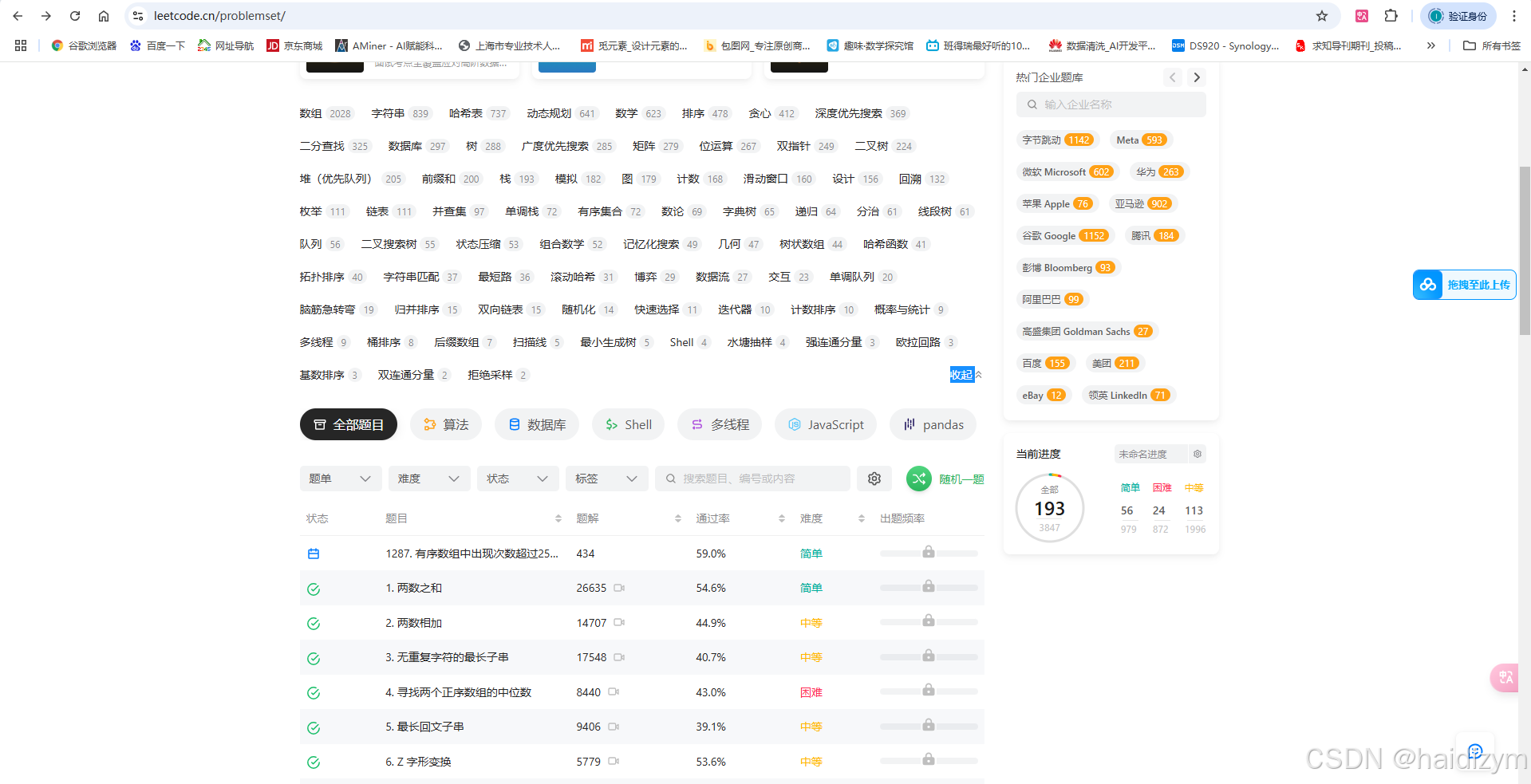This screenshot has height=784, width=1531.
Task: Click the page vertical scrollbar thumb
Action: click(1525, 251)
